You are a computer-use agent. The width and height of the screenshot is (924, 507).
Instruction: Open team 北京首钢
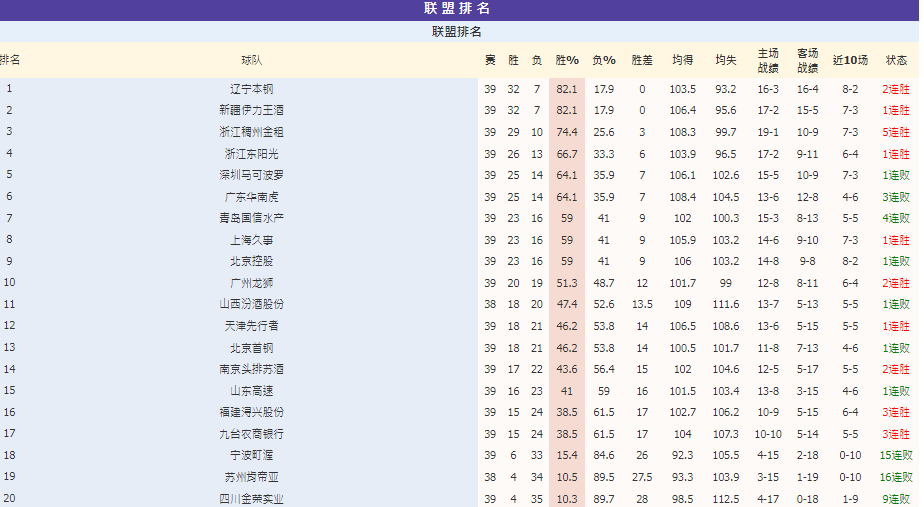(x=252, y=348)
